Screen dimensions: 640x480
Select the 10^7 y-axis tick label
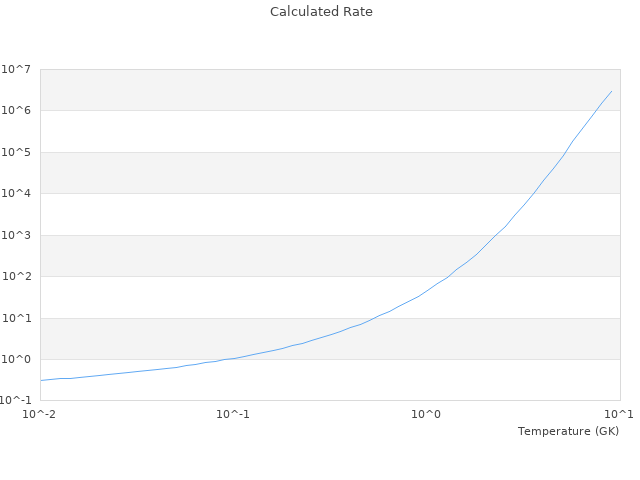click(16, 69)
